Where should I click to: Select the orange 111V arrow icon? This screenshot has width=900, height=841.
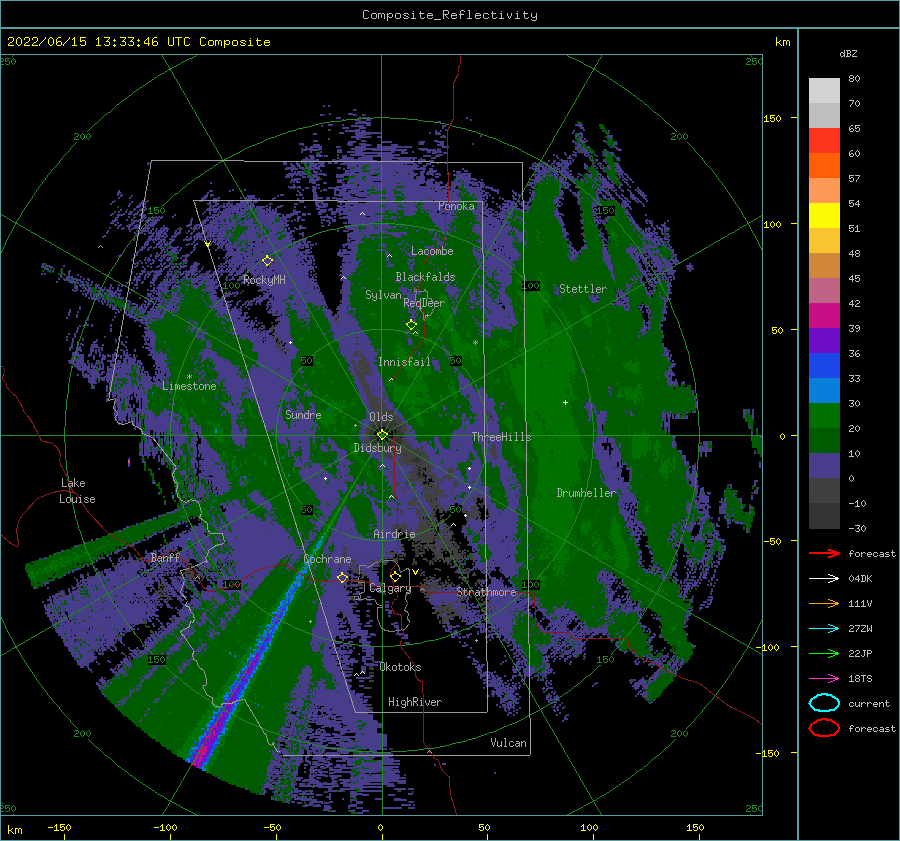click(824, 603)
